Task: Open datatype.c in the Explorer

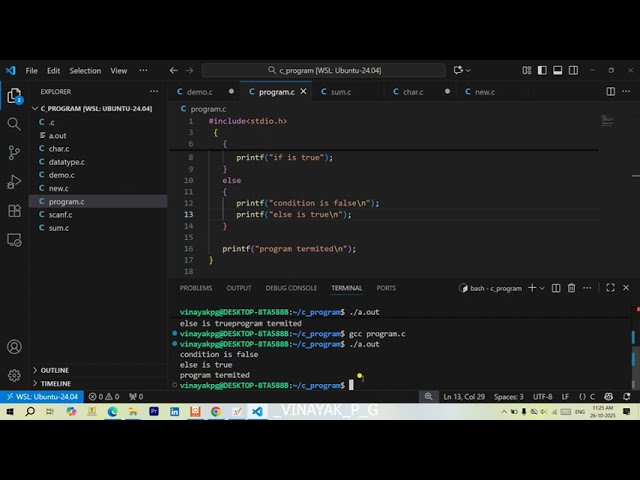Action: (98, 162)
